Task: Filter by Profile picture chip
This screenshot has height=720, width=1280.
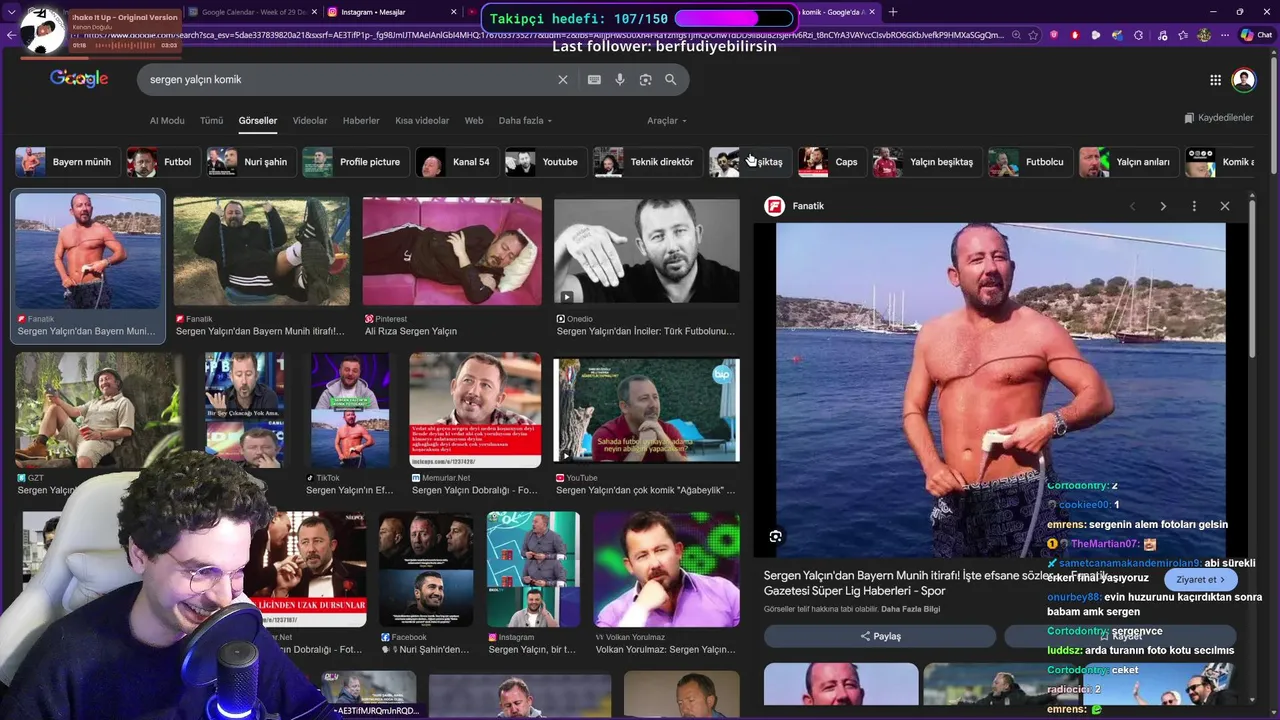Action: 356,162
